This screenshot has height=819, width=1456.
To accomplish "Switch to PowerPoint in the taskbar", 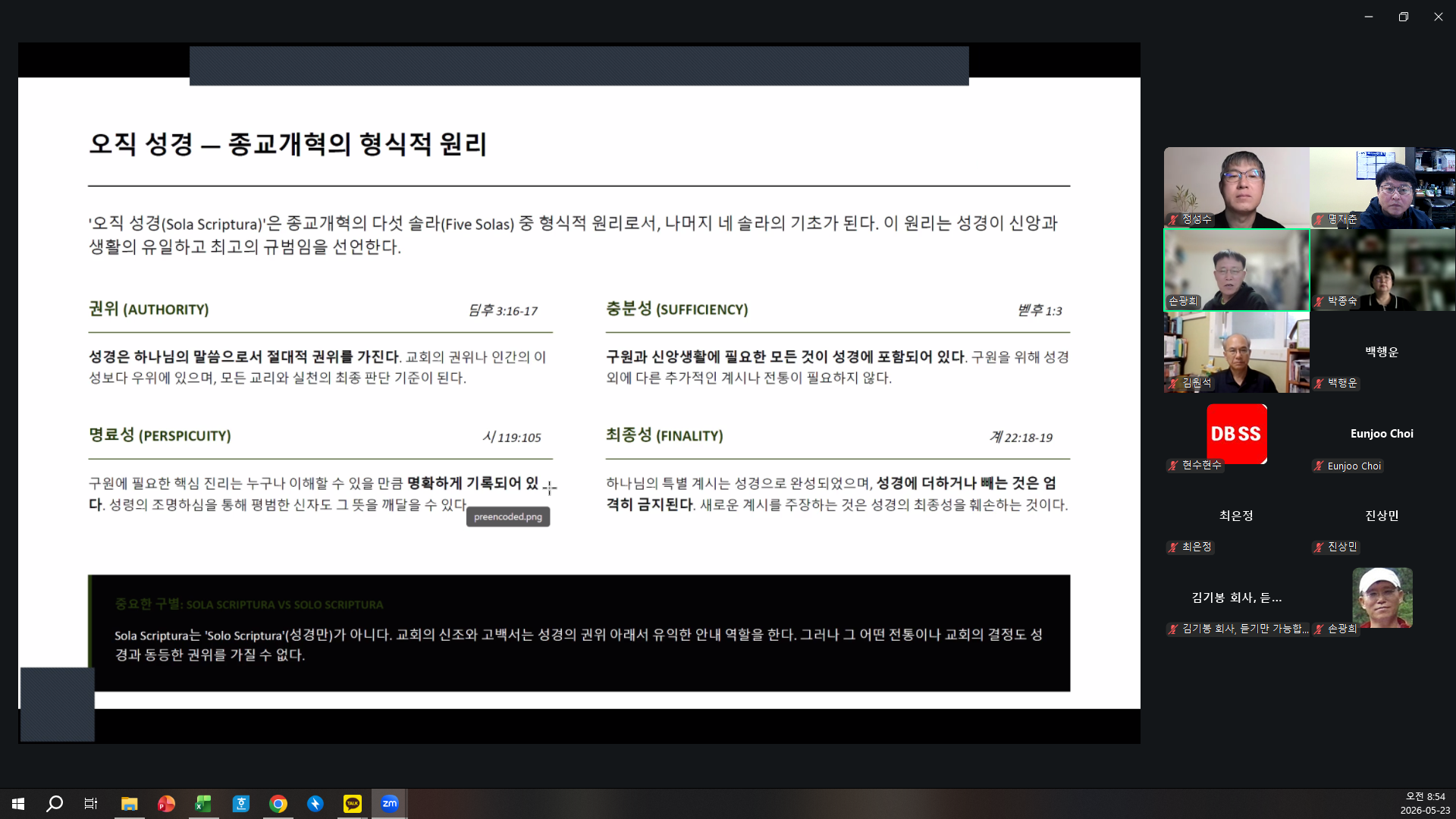I will click(x=166, y=804).
